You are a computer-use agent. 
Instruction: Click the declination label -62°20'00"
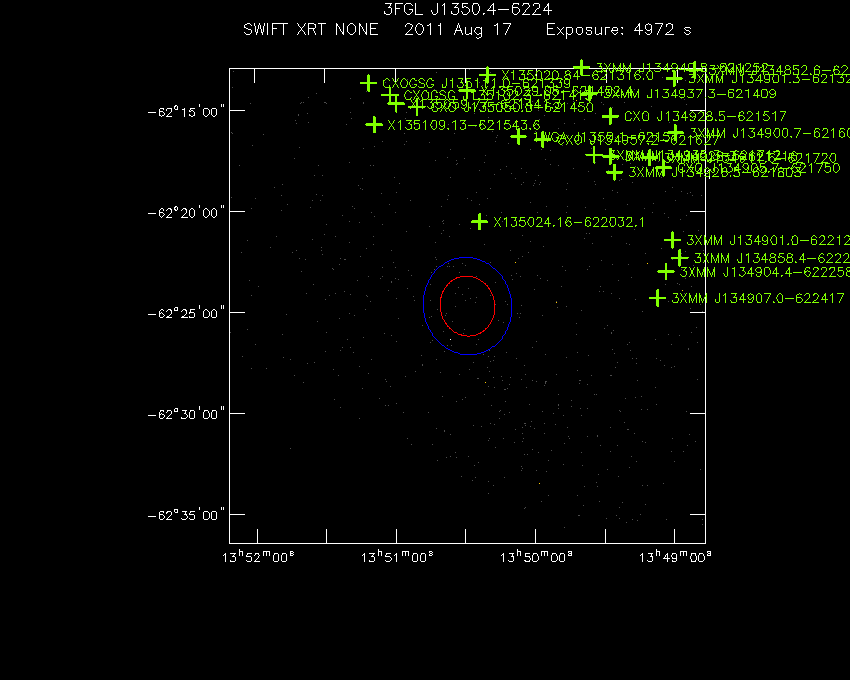186,213
